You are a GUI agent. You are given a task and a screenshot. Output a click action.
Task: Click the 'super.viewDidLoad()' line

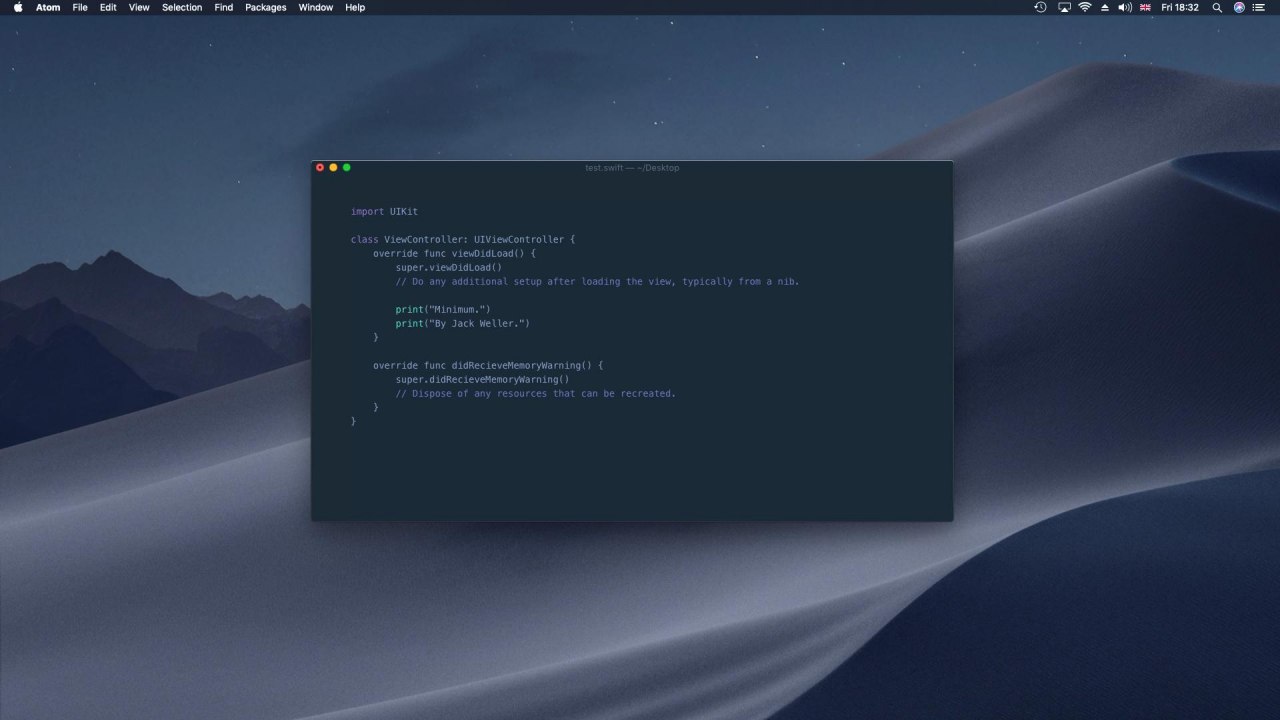coord(449,267)
